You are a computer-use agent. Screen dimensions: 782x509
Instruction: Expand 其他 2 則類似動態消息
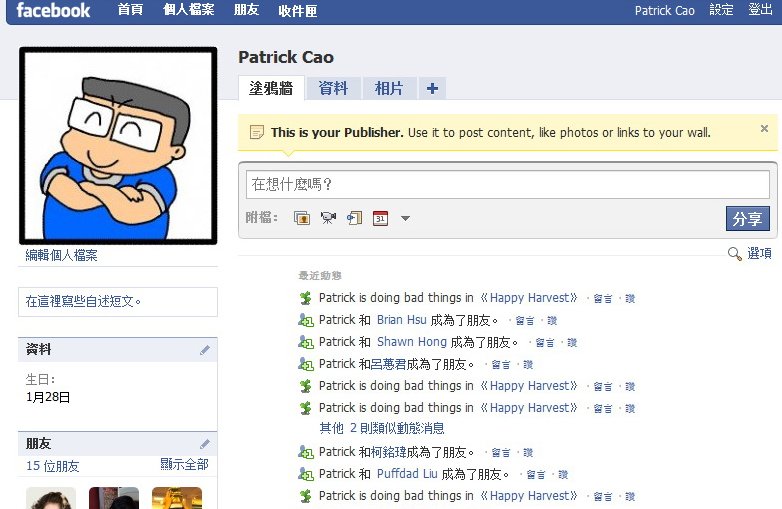[382, 428]
